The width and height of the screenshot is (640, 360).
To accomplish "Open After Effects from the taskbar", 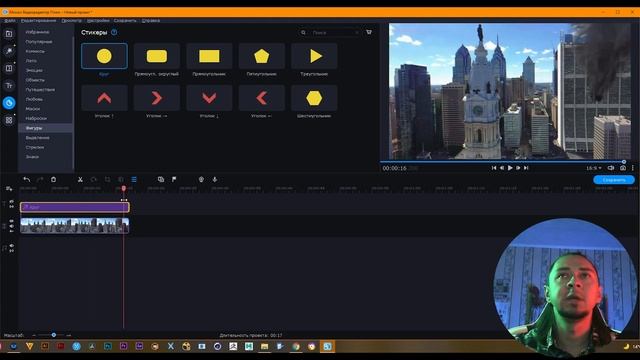I will pos(139,347).
